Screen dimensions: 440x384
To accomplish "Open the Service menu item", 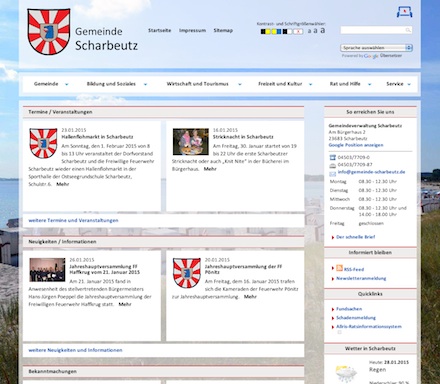I will (x=395, y=84).
